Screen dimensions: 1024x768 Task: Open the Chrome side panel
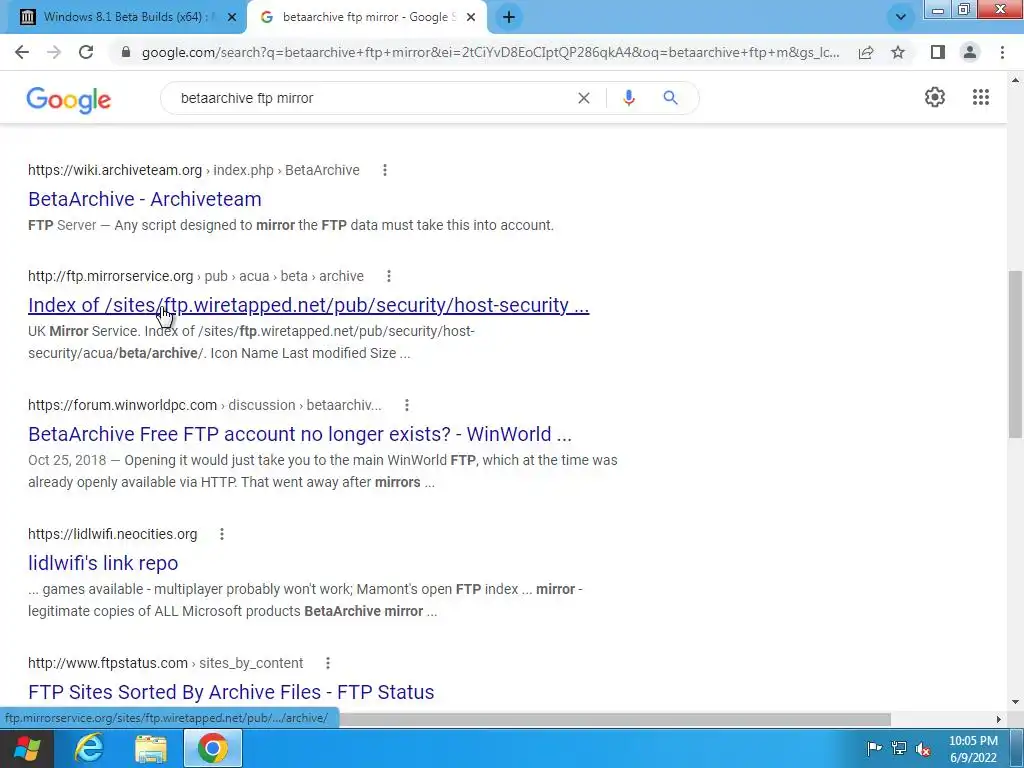[x=938, y=52]
